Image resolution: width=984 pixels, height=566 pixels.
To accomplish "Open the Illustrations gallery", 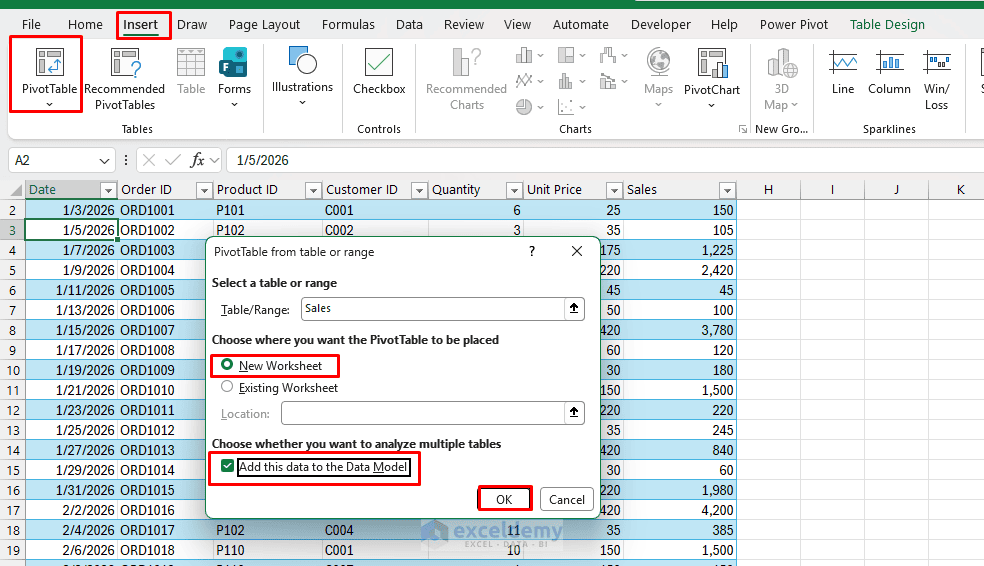I will click(x=302, y=77).
